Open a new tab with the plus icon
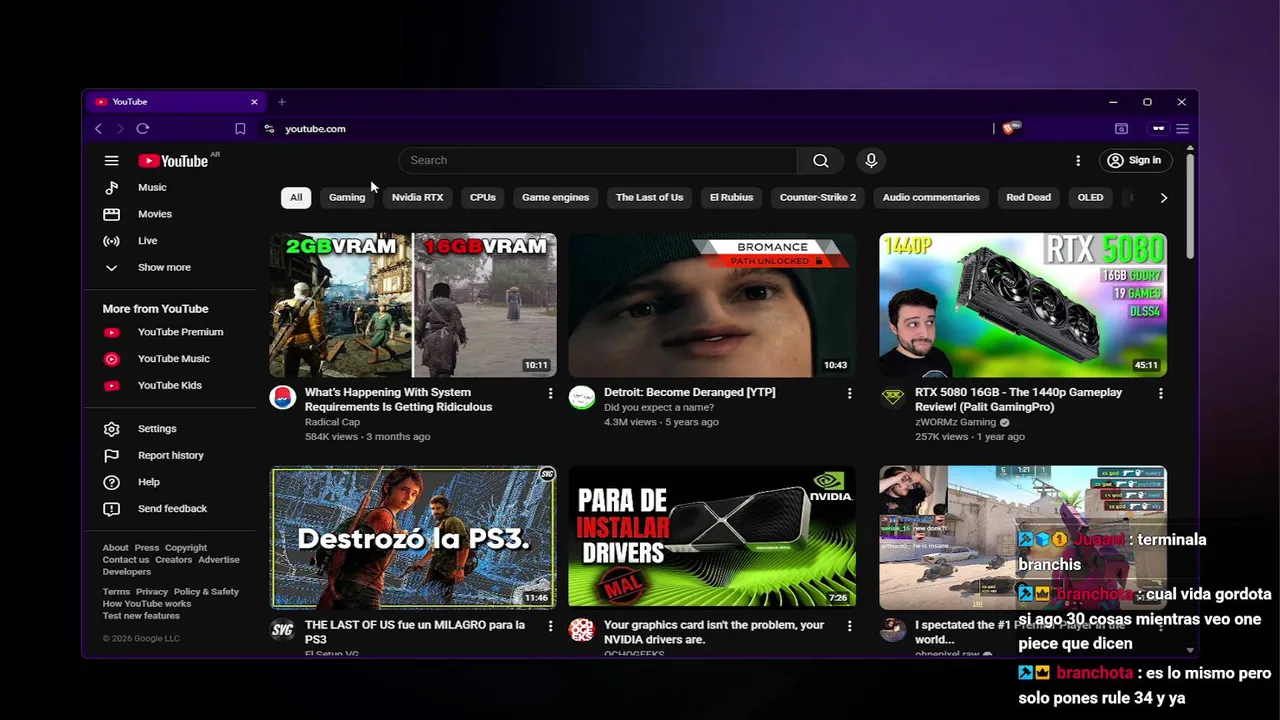The image size is (1280, 720). [x=282, y=101]
